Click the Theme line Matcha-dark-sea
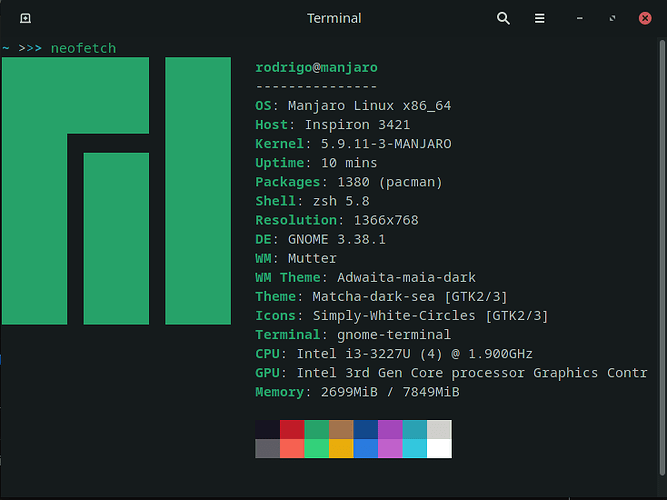The height and width of the screenshot is (500, 667). click(x=382, y=297)
